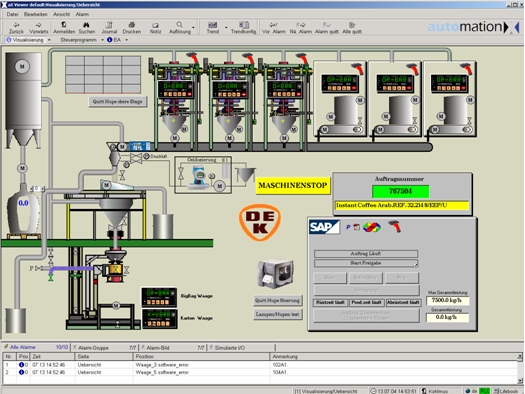Click the barcode scanner icon in SAP panel
This screenshot has height=394, width=525.
[x=395, y=227]
